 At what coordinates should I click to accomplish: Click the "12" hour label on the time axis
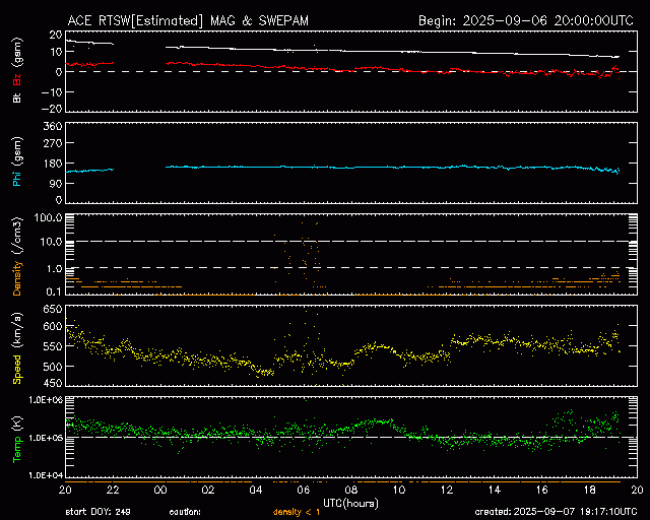click(446, 490)
